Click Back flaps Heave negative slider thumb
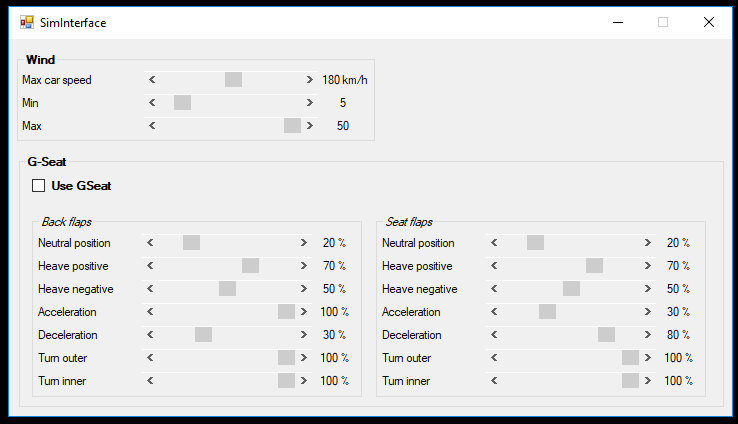Image resolution: width=738 pixels, height=424 pixels. tap(227, 289)
